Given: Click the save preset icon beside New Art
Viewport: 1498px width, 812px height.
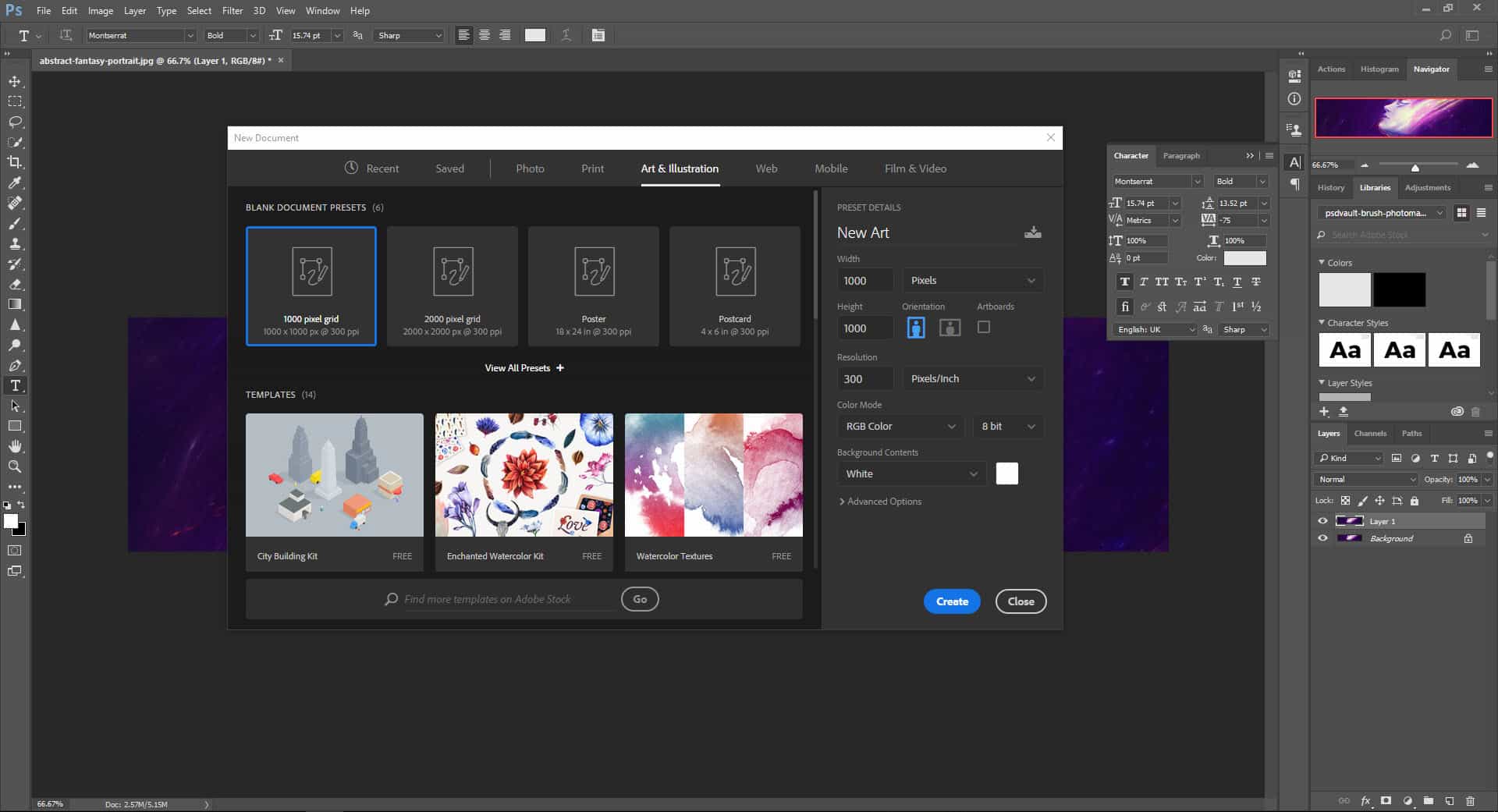Looking at the screenshot, I should click(1032, 232).
